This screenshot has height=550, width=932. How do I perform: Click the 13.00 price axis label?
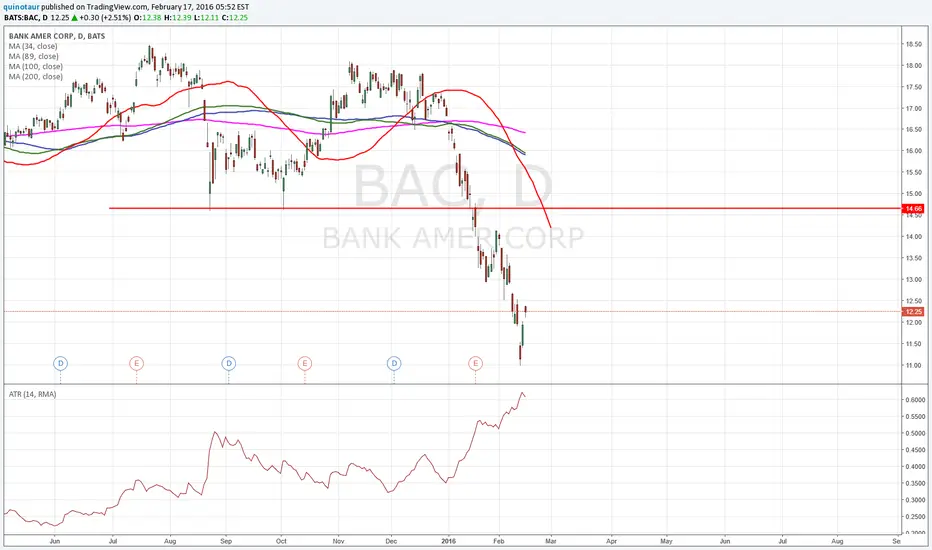[x=914, y=279]
